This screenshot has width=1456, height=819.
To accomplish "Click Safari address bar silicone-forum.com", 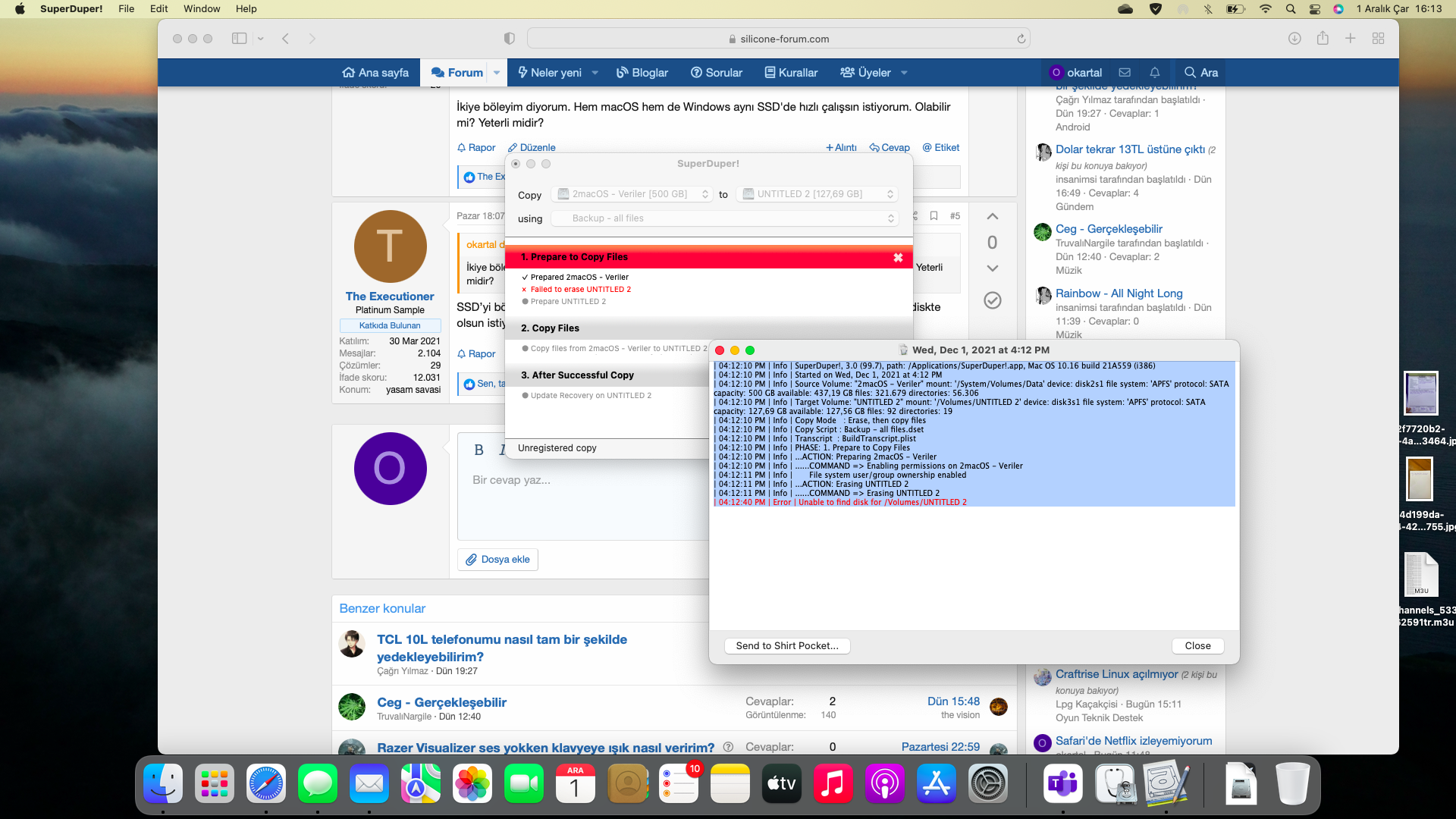I will pos(778,39).
